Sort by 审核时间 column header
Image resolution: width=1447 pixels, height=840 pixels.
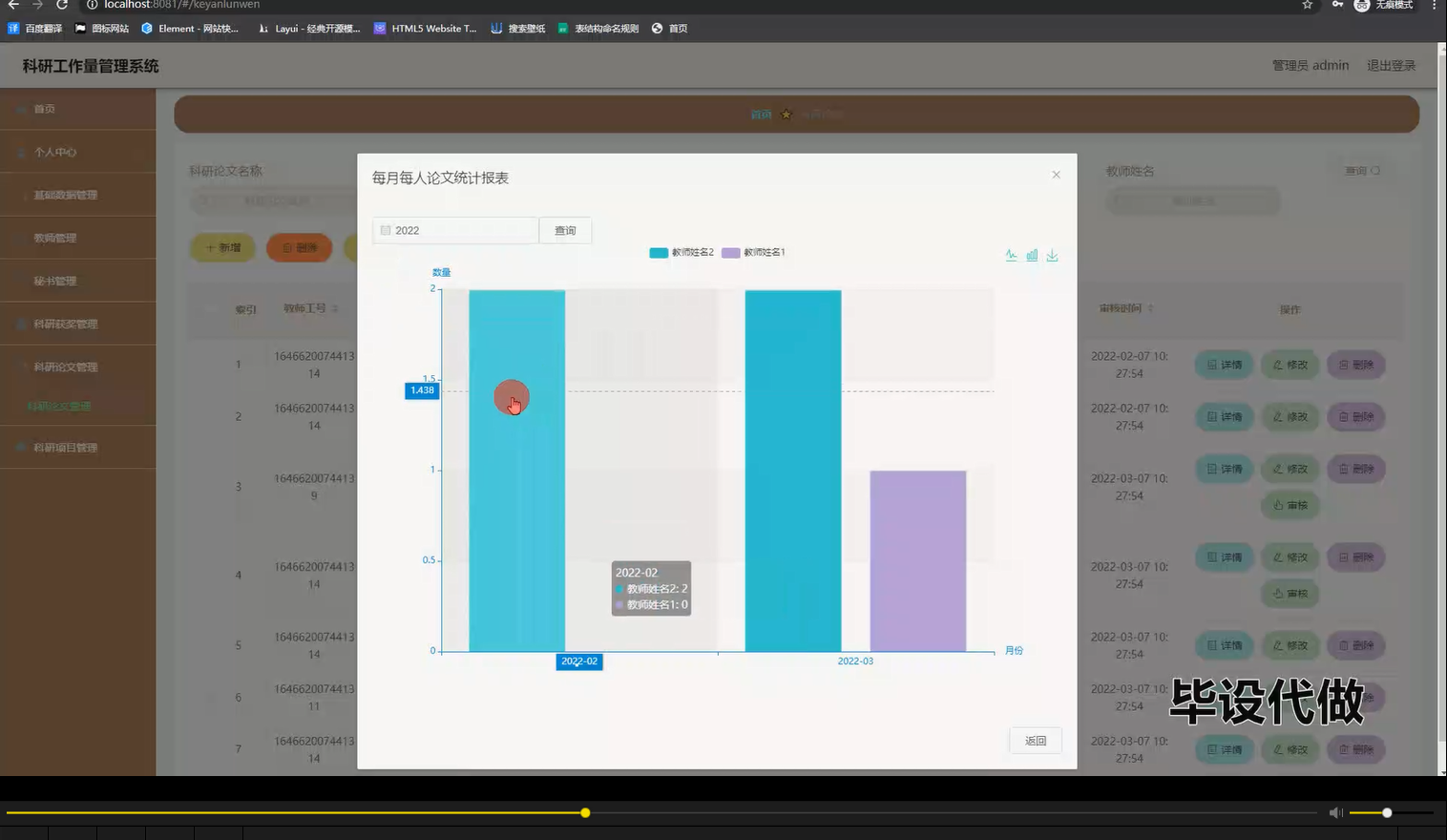1126,308
